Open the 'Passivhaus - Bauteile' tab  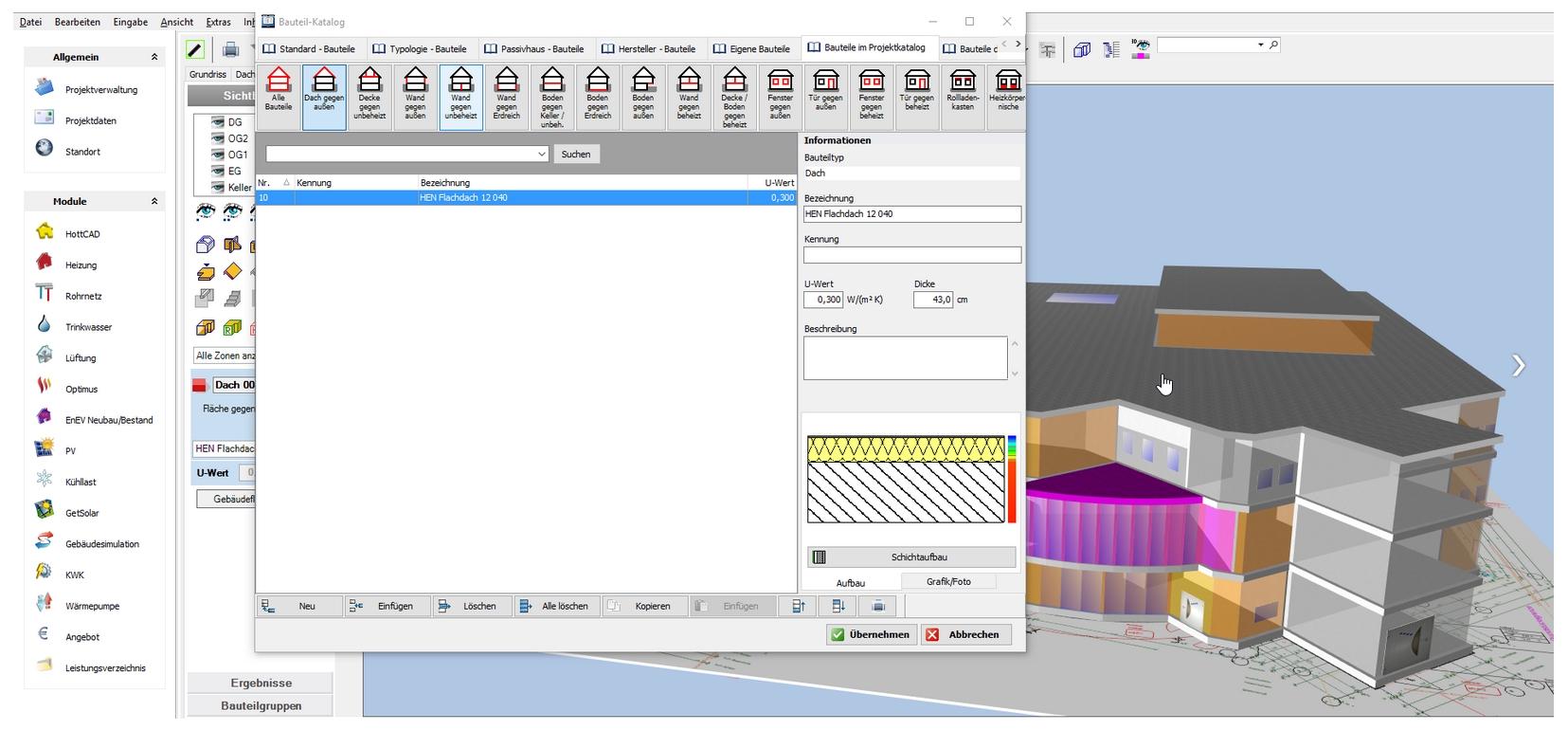(533, 48)
